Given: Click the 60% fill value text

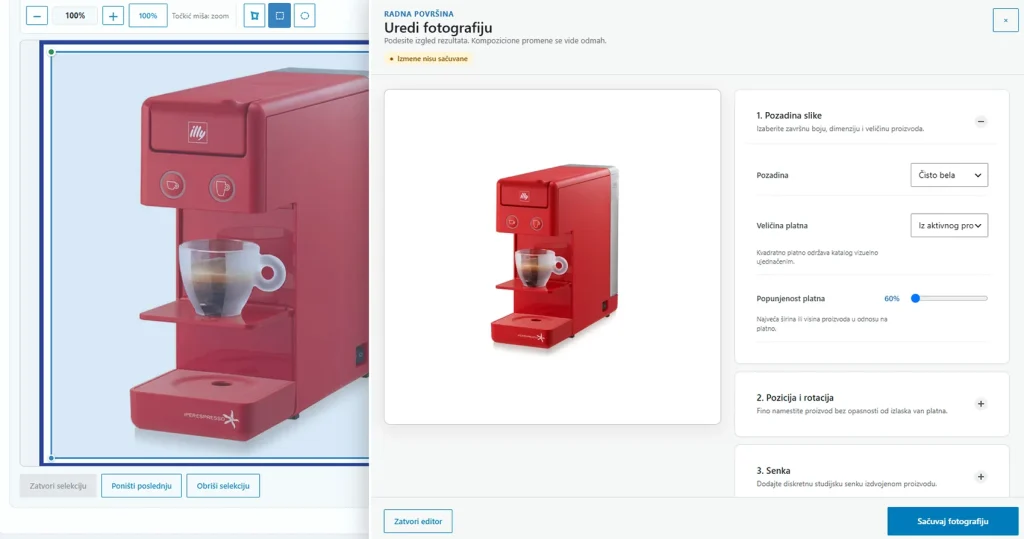Looking at the screenshot, I should pyautogui.click(x=891, y=299).
